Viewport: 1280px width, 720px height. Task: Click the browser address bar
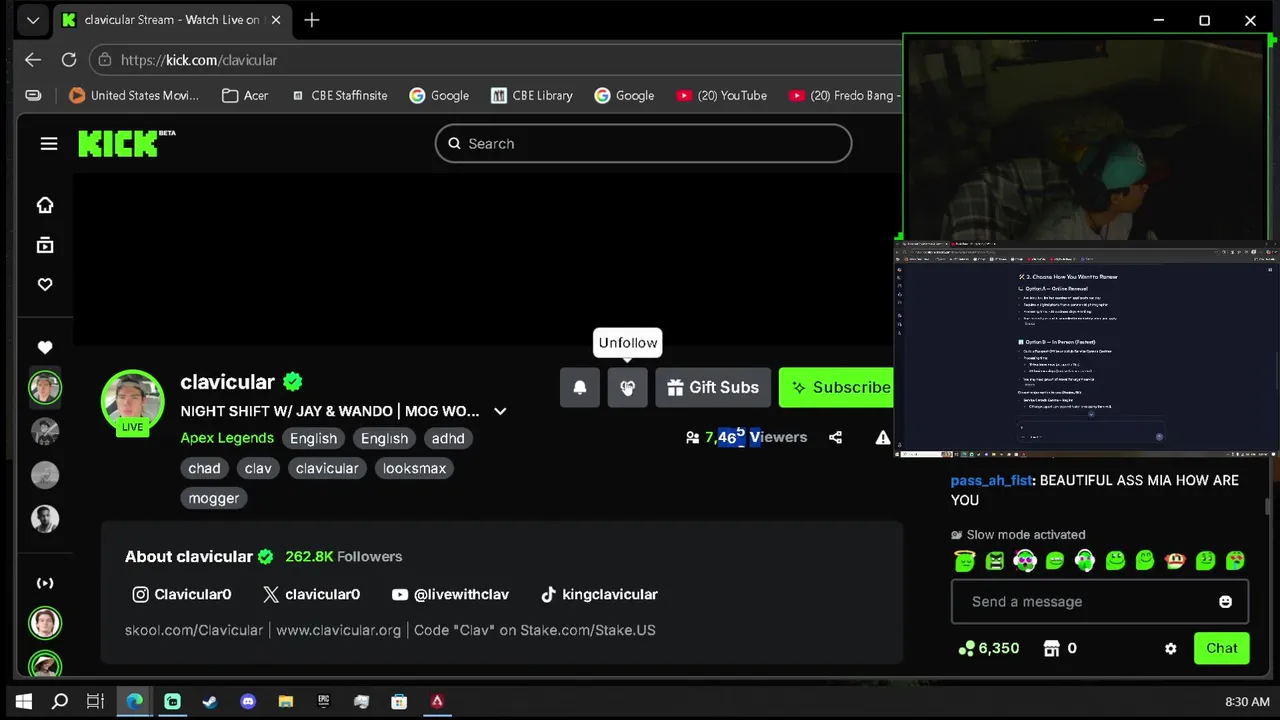pos(497,60)
